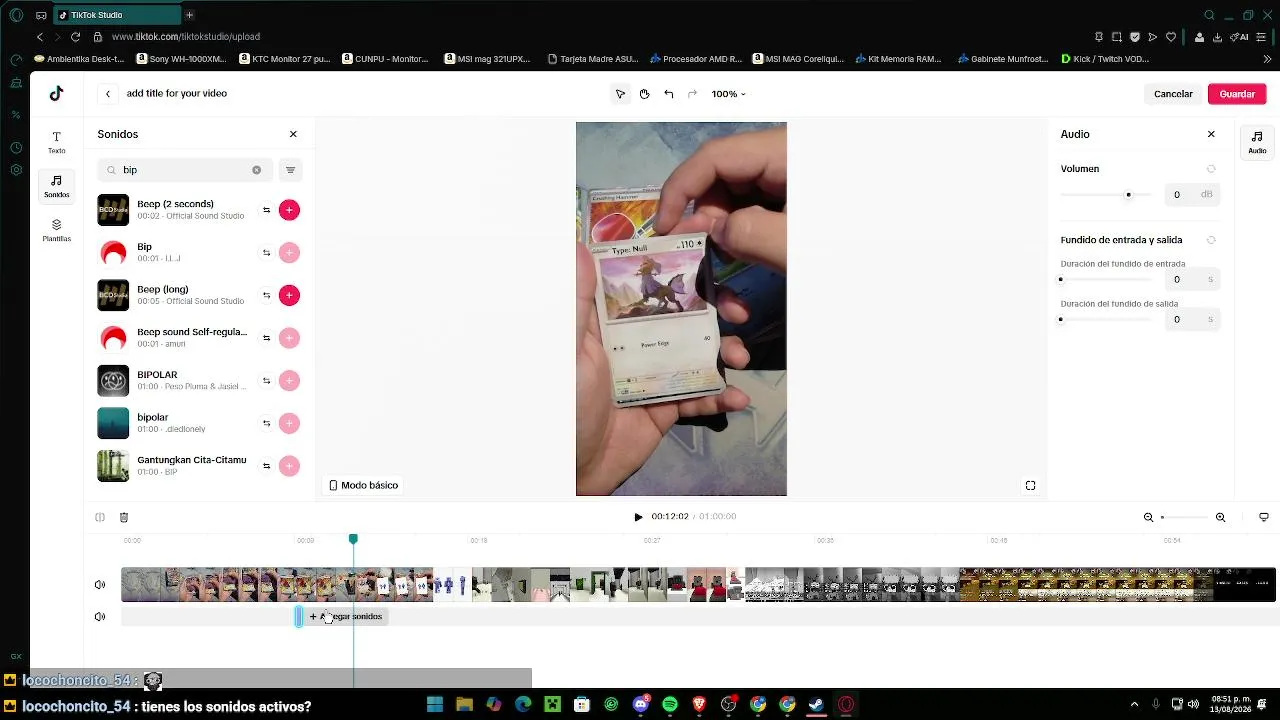Click the swap arrows for 'Beep (2 seconds)'

tap(266, 210)
